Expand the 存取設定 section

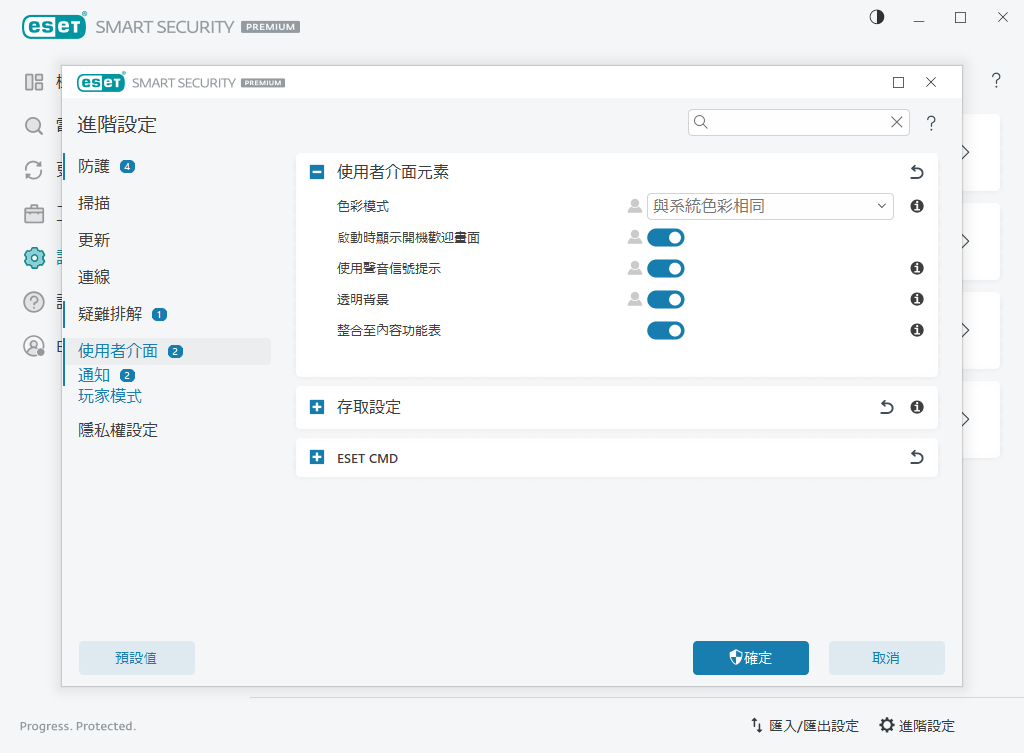(317, 407)
